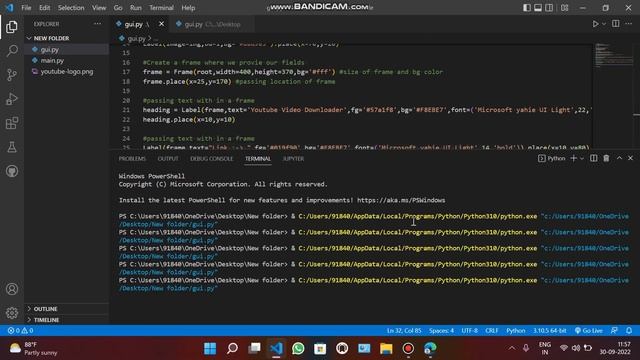Open youtube-logo.png in the Explorer
Screen dimensions: 640x360
67,71
